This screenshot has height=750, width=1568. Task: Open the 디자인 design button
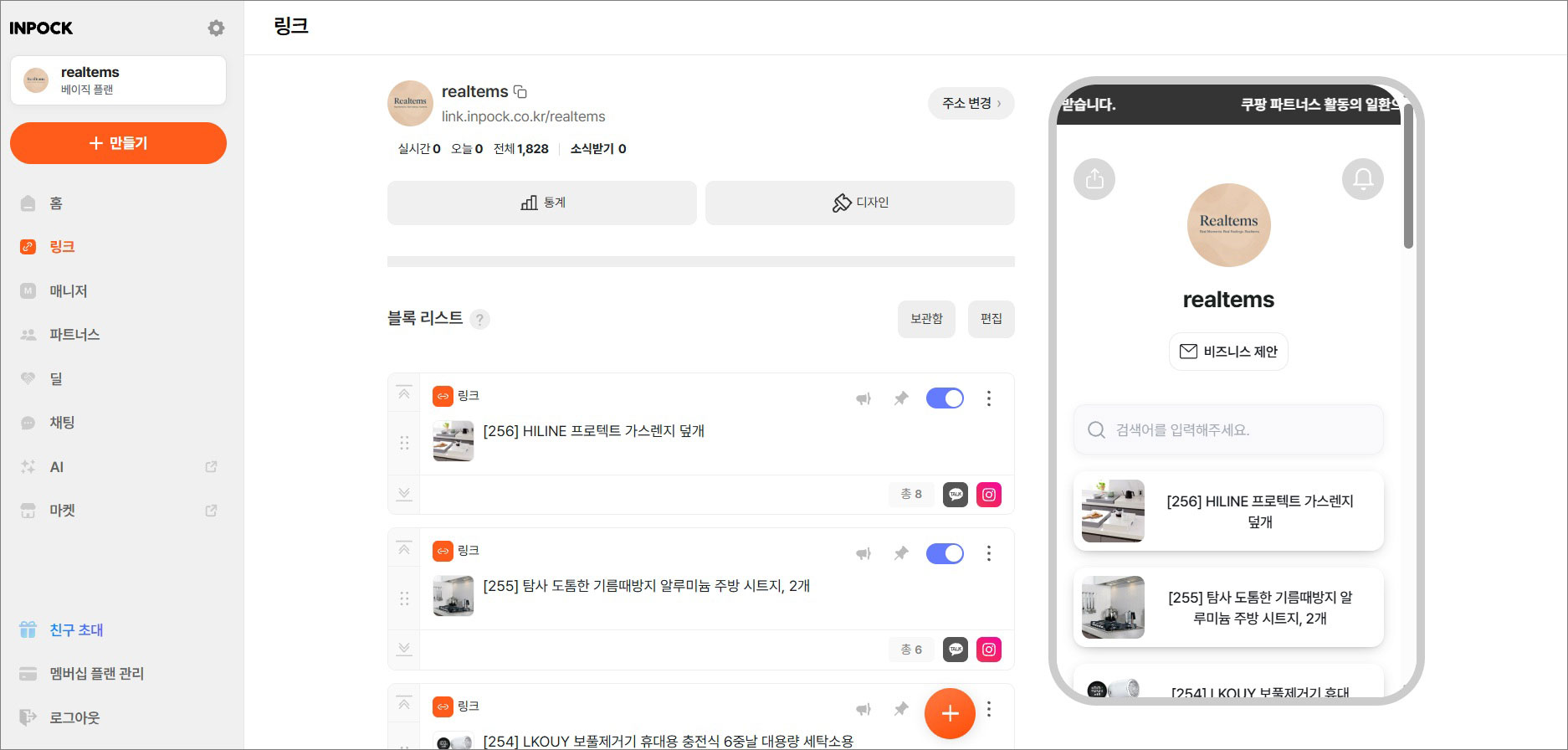[860, 203]
